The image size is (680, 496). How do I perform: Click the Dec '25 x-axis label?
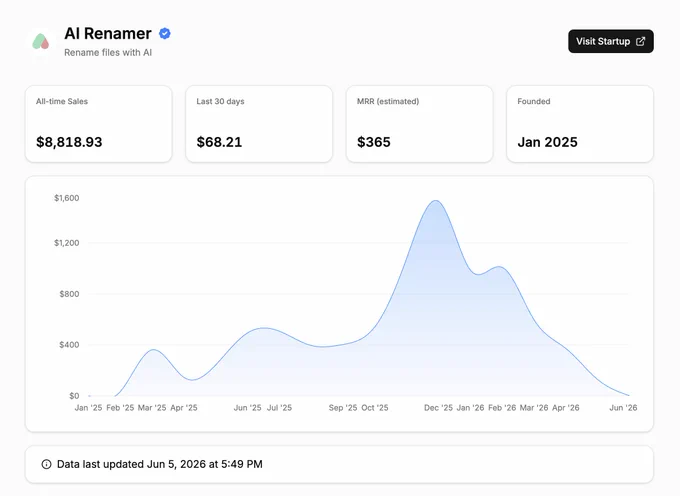(x=438, y=408)
